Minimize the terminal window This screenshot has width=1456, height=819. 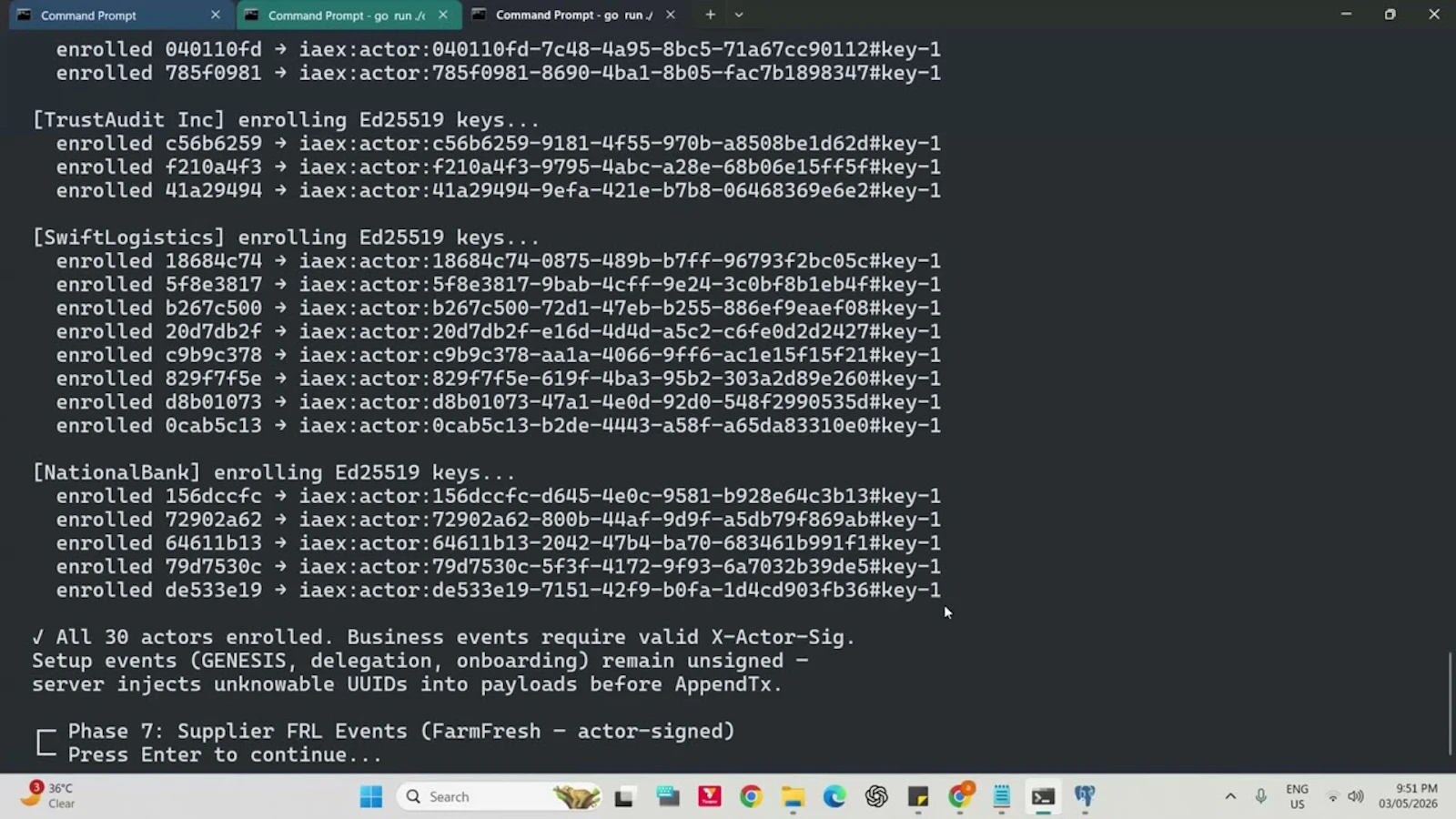pyautogui.click(x=1346, y=15)
